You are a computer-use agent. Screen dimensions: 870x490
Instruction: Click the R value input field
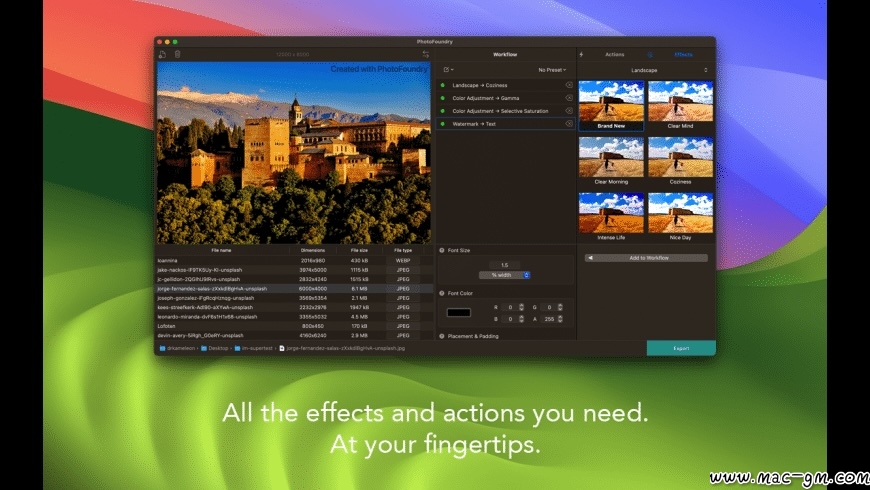(510, 307)
